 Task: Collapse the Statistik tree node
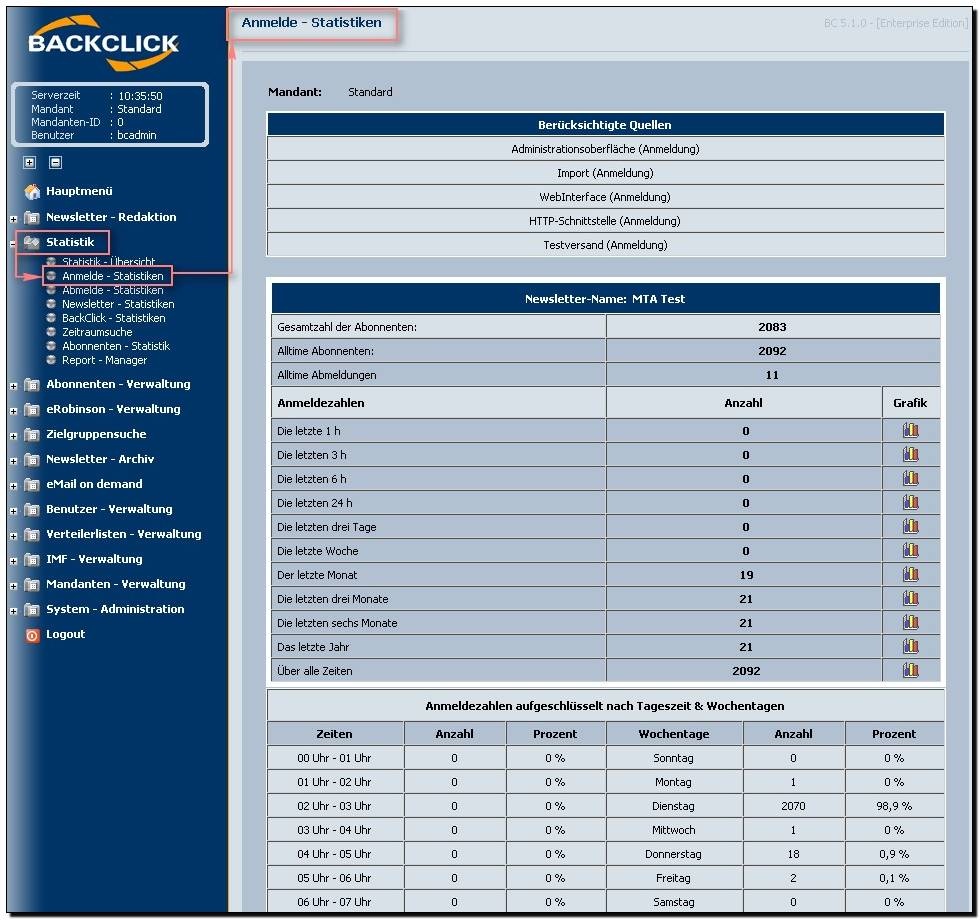pyautogui.click(x=14, y=243)
